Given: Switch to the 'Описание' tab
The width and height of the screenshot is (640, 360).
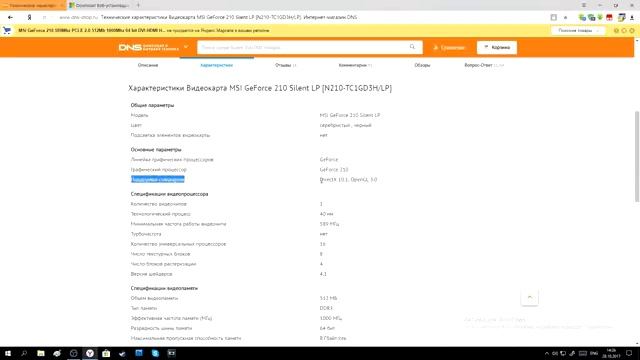Looking at the screenshot, I should coord(148,65).
